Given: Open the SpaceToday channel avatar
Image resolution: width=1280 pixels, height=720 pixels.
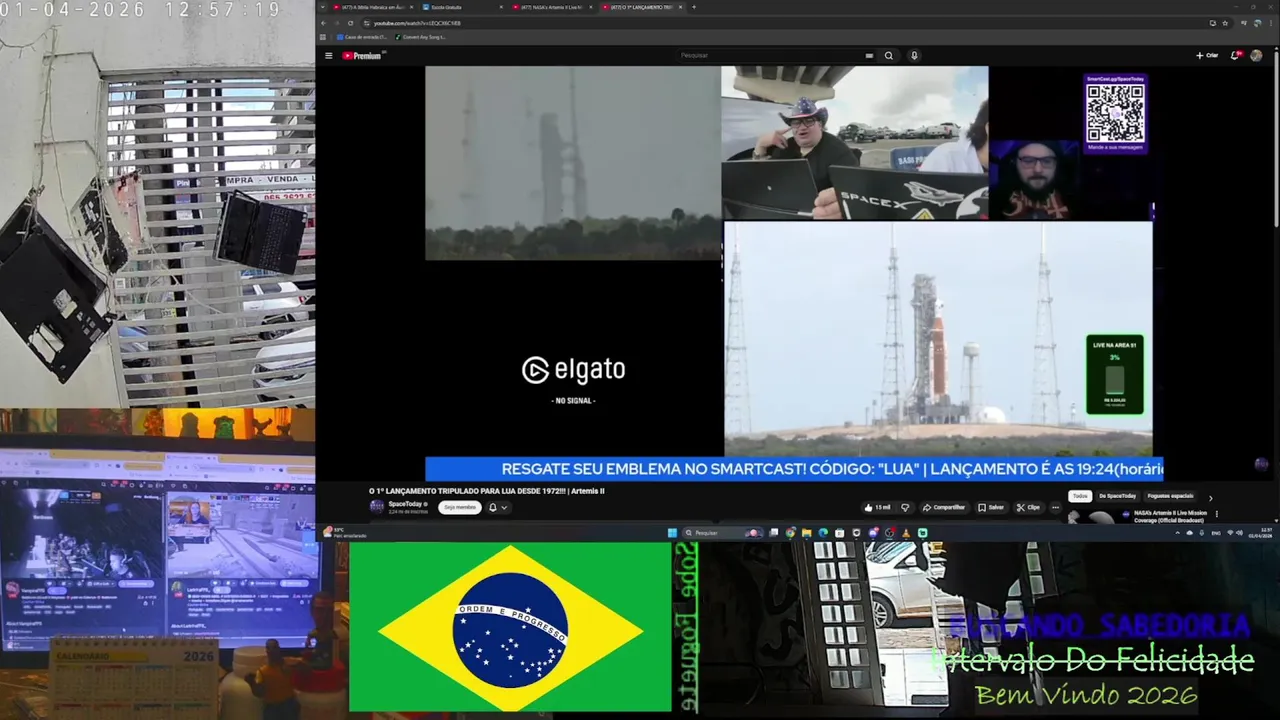Looking at the screenshot, I should [x=377, y=507].
